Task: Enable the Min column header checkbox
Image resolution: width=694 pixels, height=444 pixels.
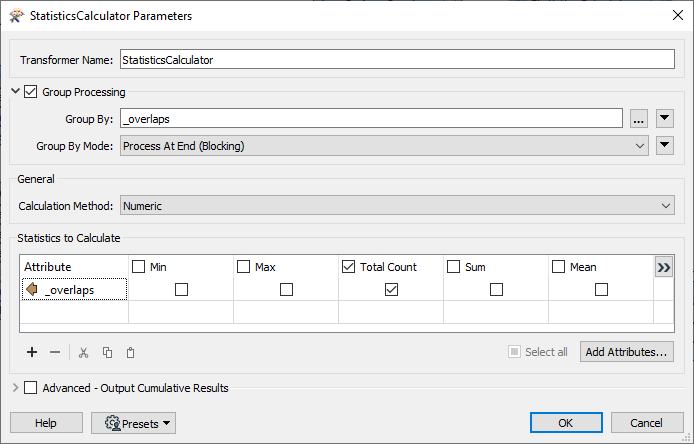Action: click(x=140, y=267)
